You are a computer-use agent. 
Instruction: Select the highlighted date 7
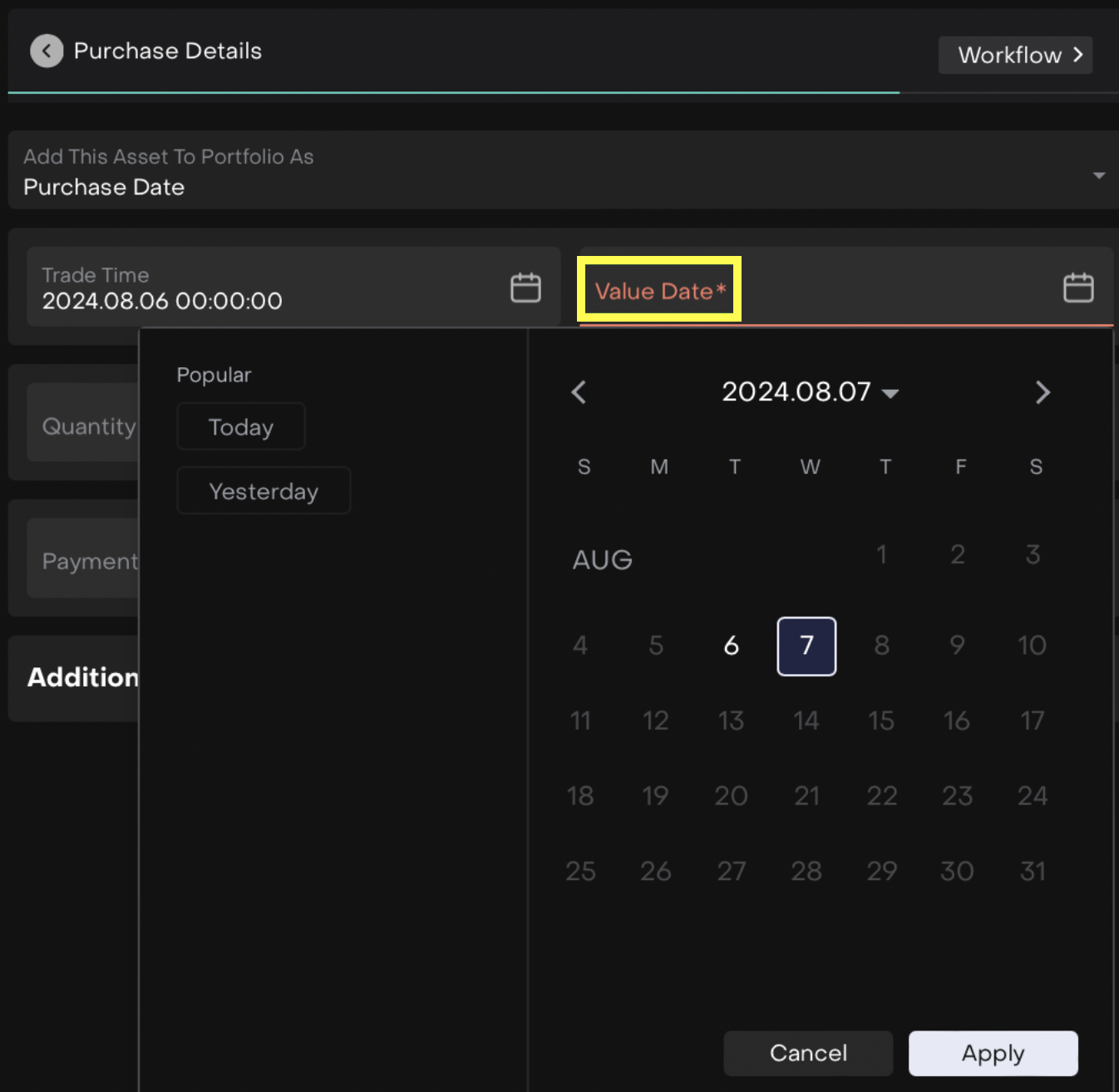pos(806,646)
